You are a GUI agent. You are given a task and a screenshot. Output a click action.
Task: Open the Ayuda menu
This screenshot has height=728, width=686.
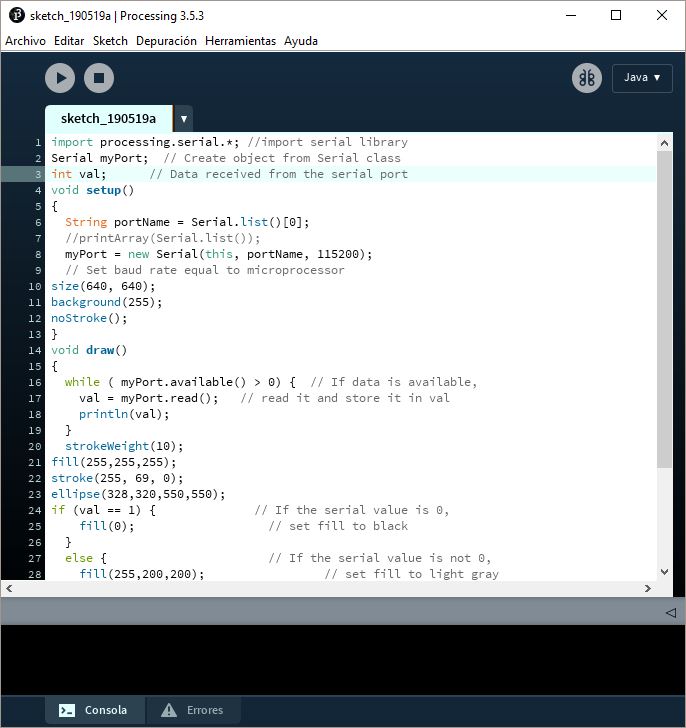[x=301, y=41]
